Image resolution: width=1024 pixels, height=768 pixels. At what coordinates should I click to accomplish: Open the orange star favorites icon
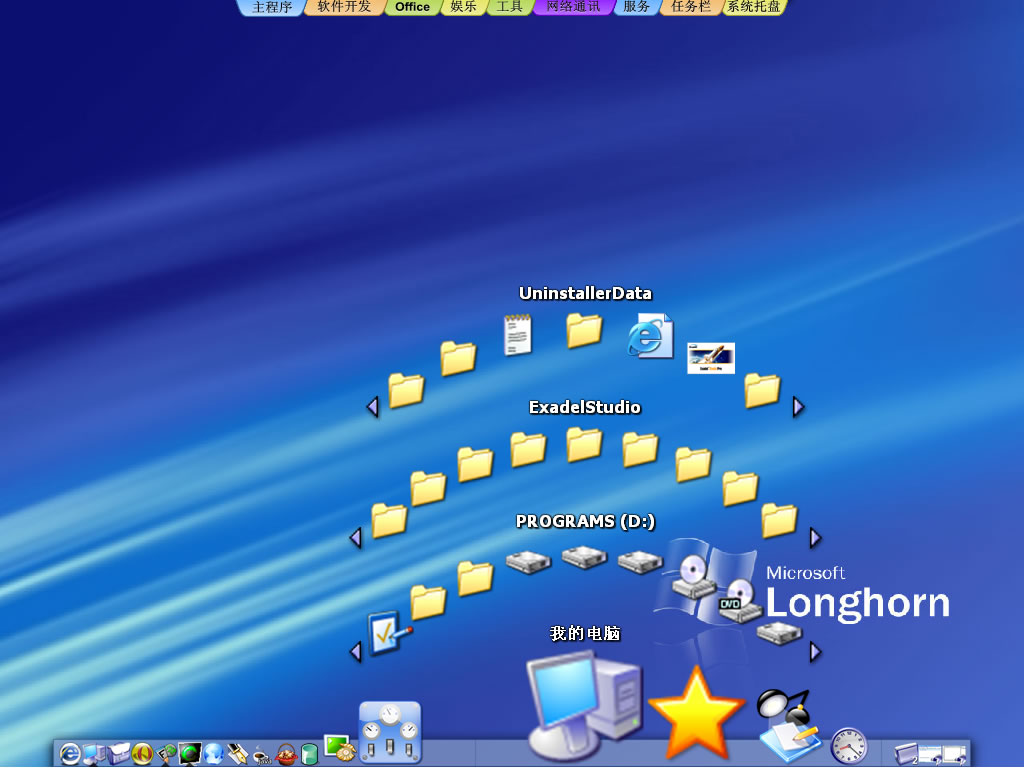pyautogui.click(x=697, y=712)
